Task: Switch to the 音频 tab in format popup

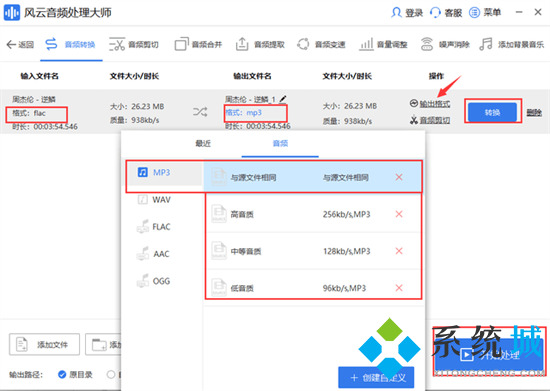Action: [280, 143]
